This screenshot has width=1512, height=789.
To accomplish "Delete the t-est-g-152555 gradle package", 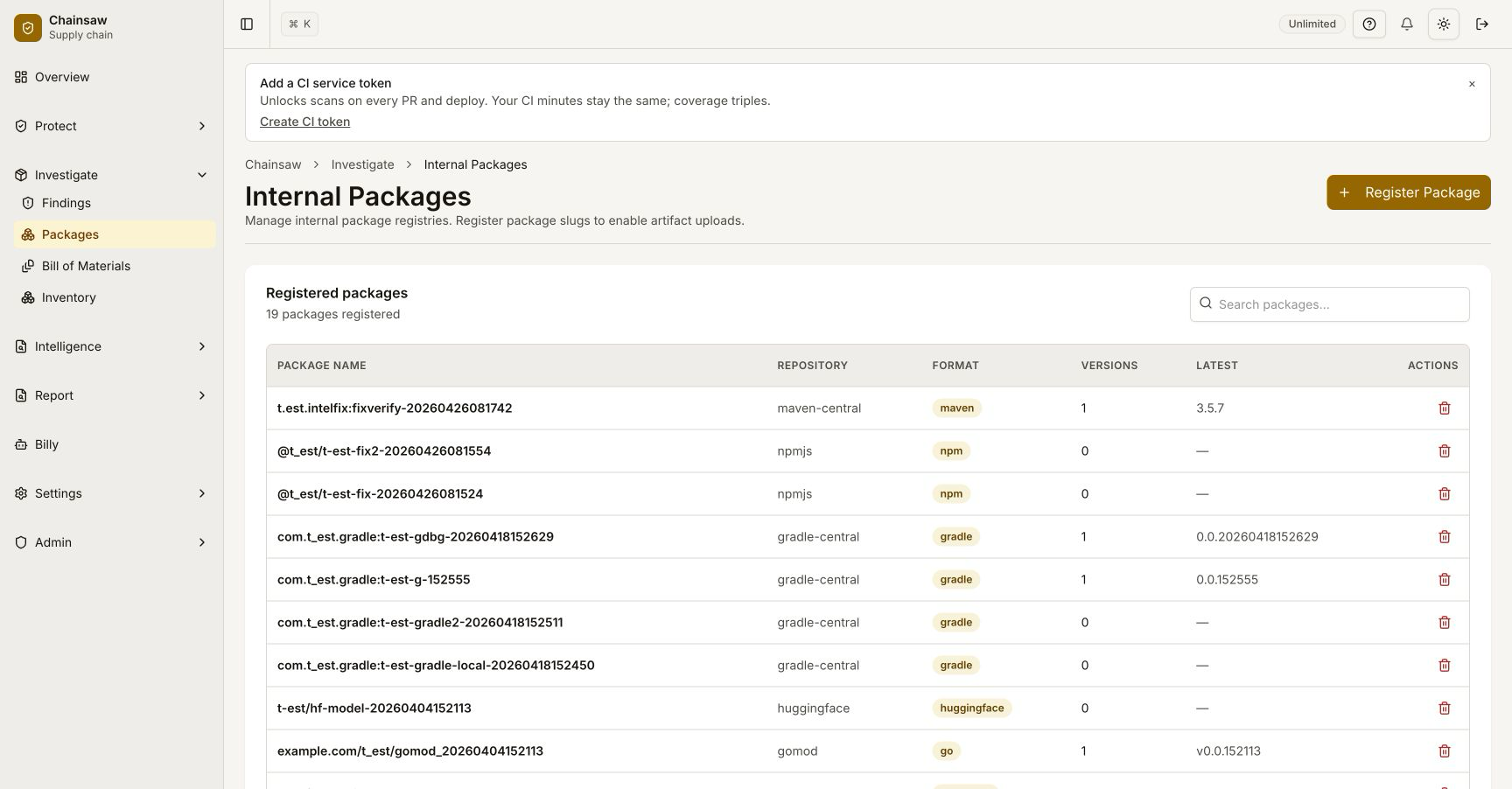I will [1445, 580].
